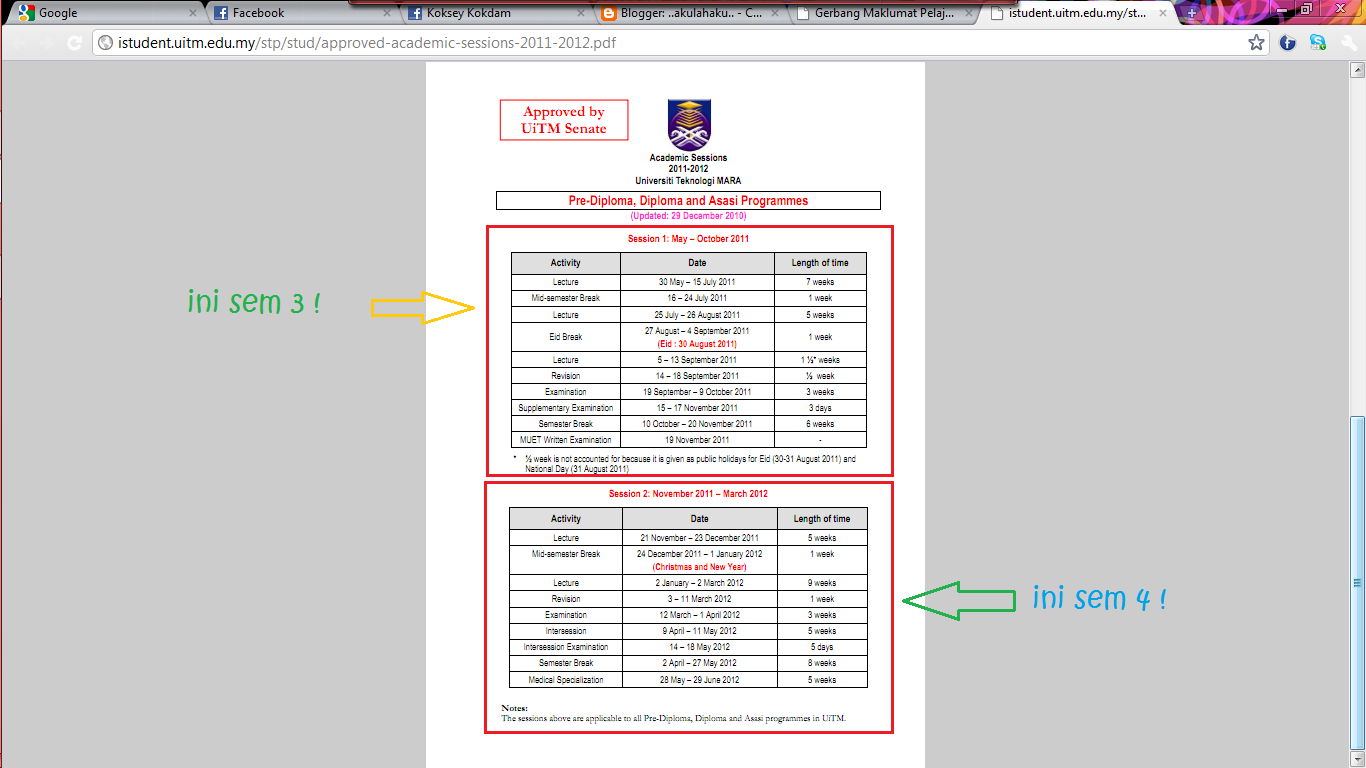Click the '28 May – 29 June 2012' cell
This screenshot has width=1366, height=768.
tap(699, 680)
